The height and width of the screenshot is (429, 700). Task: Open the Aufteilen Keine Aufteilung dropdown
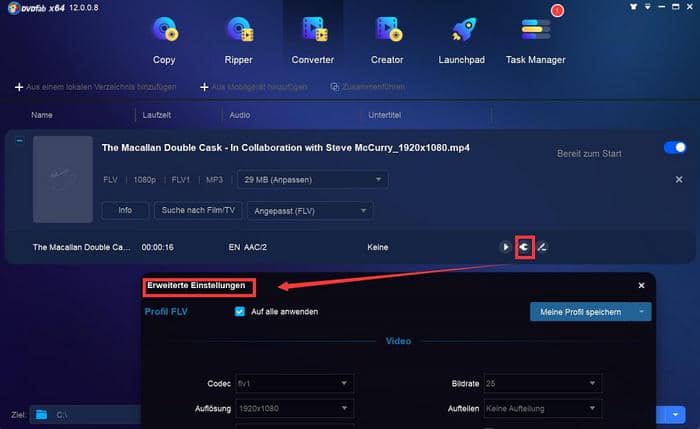(542, 408)
